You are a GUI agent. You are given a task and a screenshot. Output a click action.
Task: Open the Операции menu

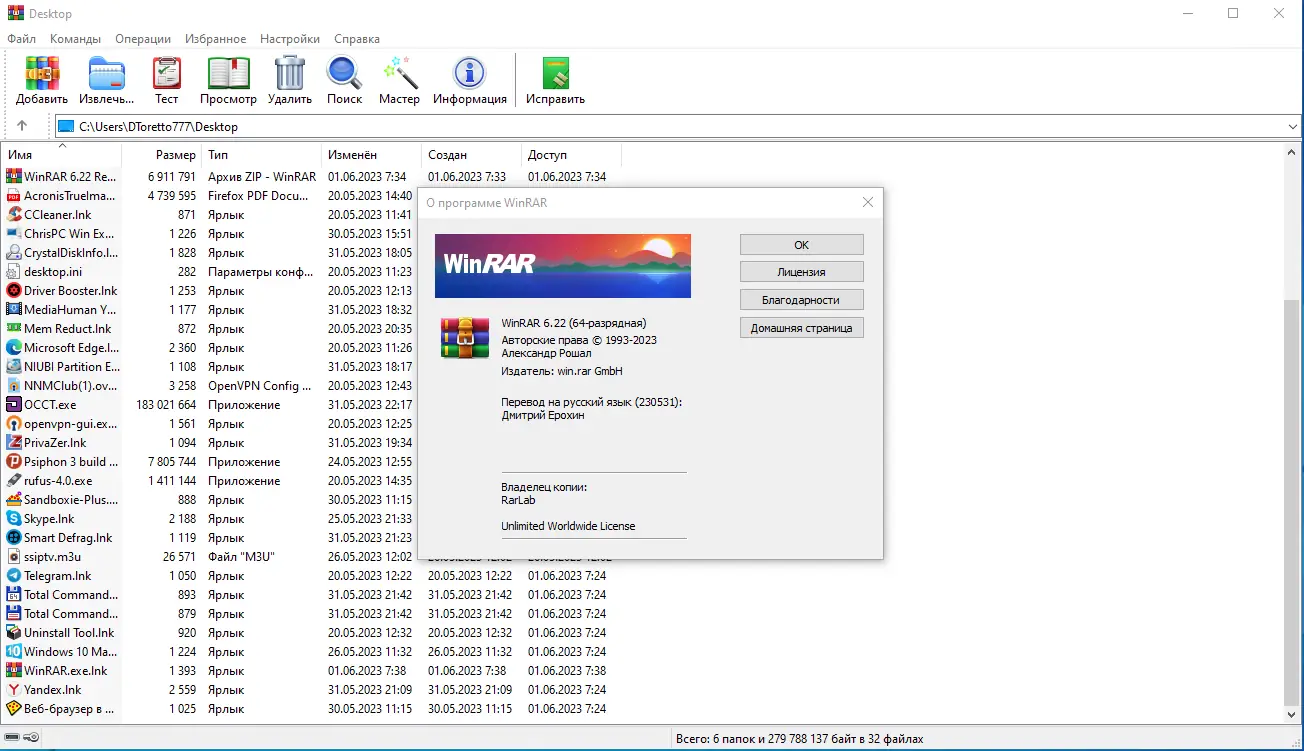tap(143, 39)
